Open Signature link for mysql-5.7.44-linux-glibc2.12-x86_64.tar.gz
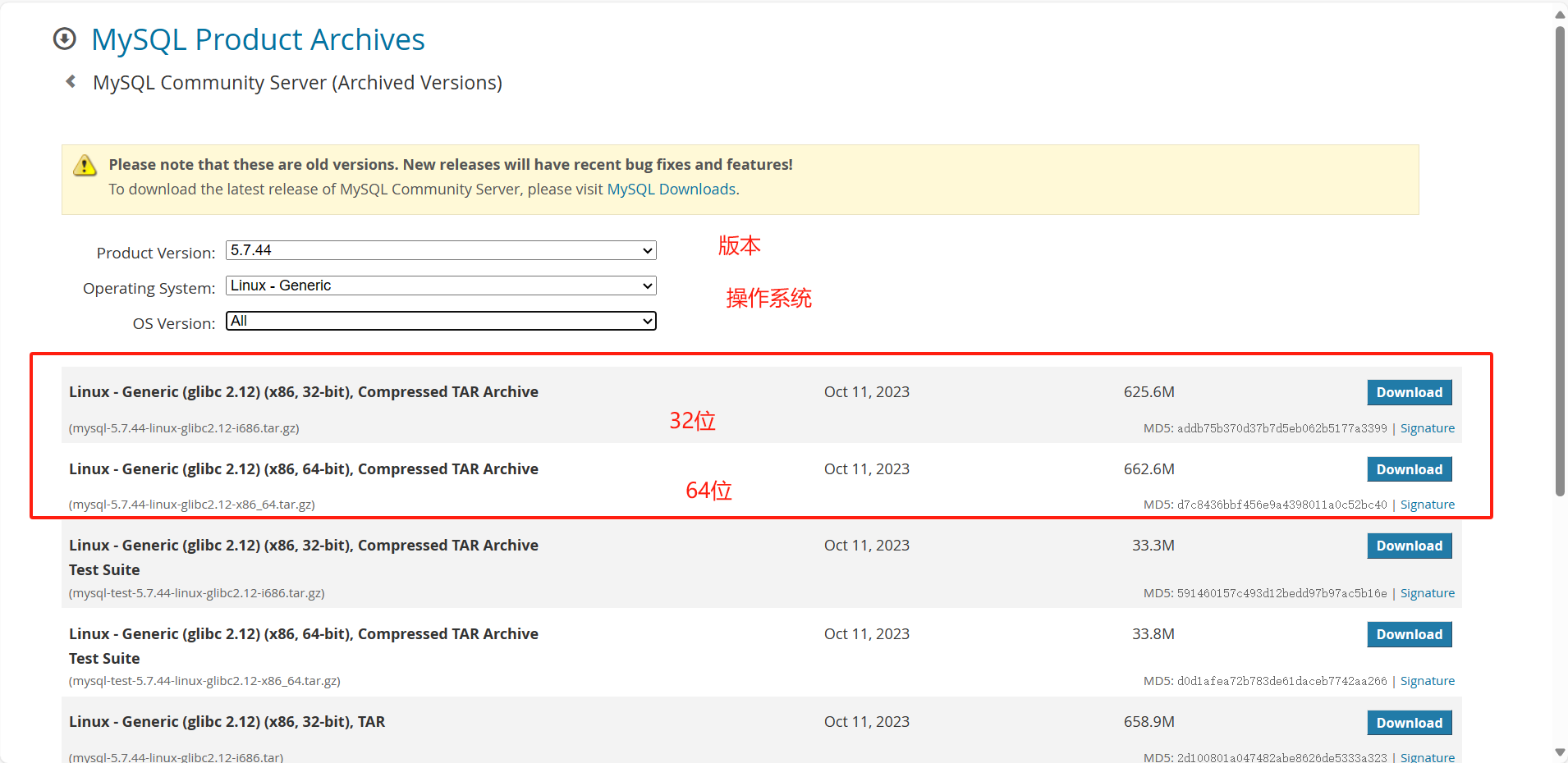The image size is (1568, 763). click(x=1427, y=505)
